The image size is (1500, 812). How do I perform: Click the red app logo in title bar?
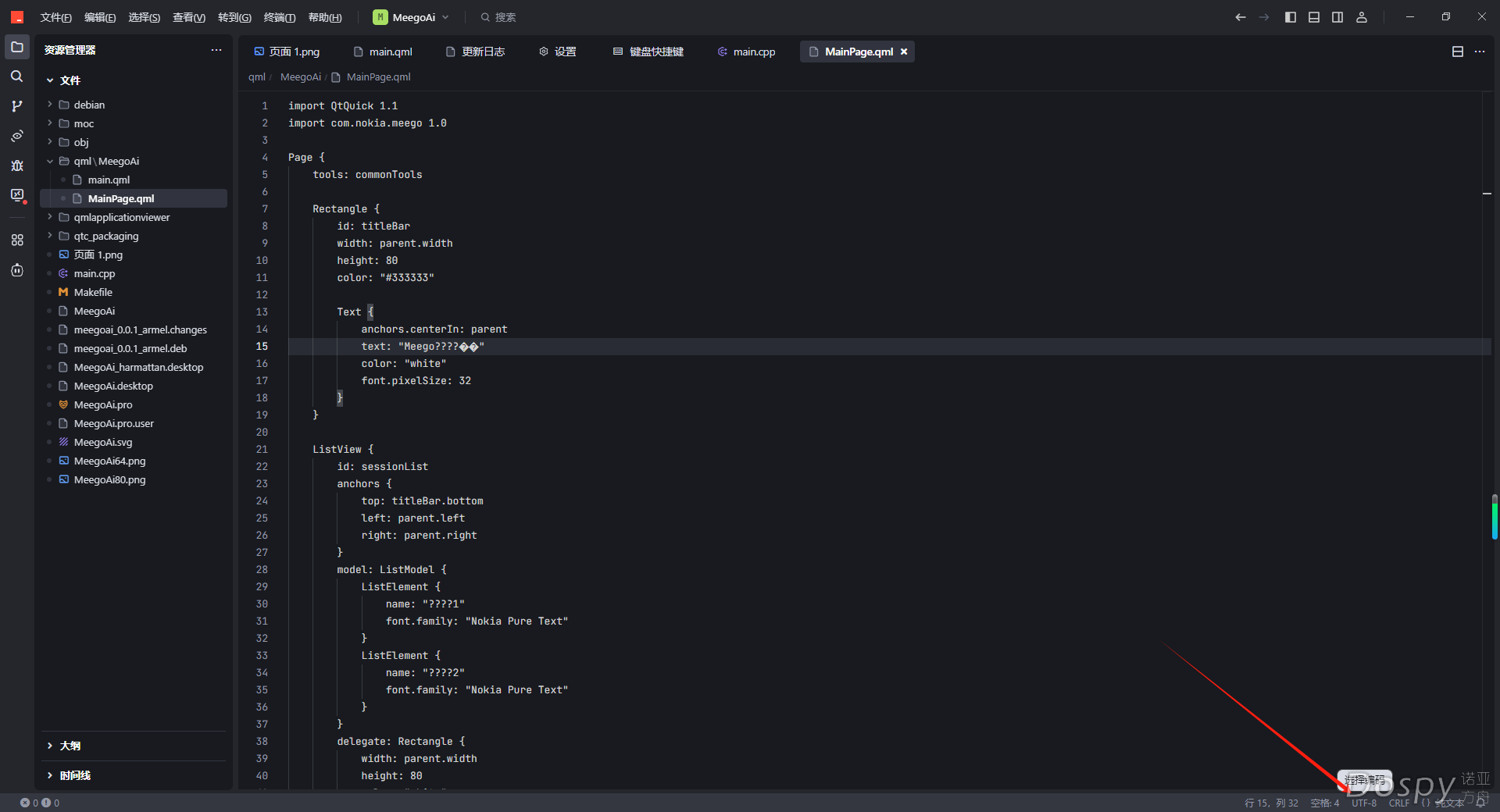17,17
